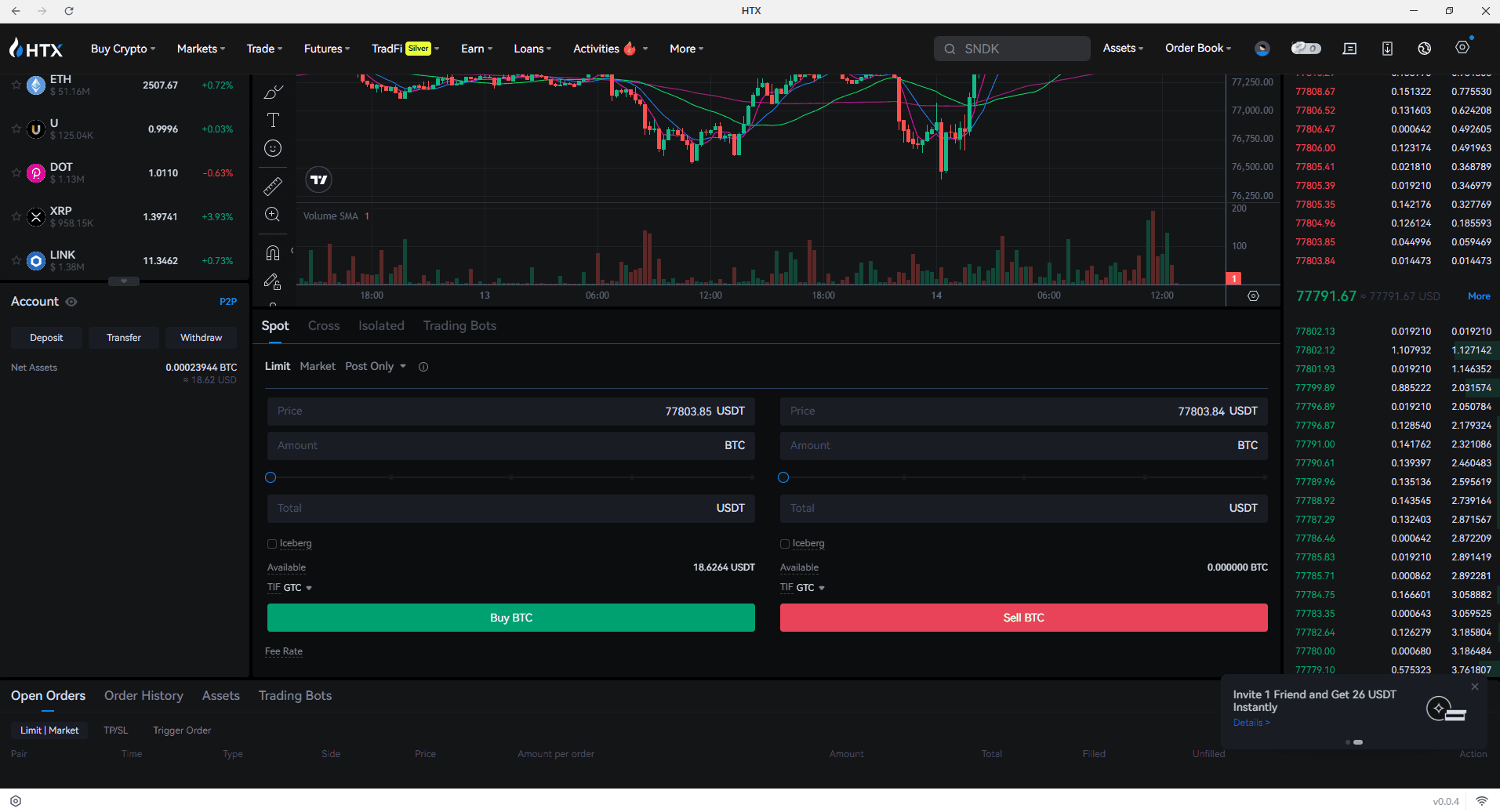Favorite ETH with its star
The width and height of the screenshot is (1500, 812).
point(16,85)
